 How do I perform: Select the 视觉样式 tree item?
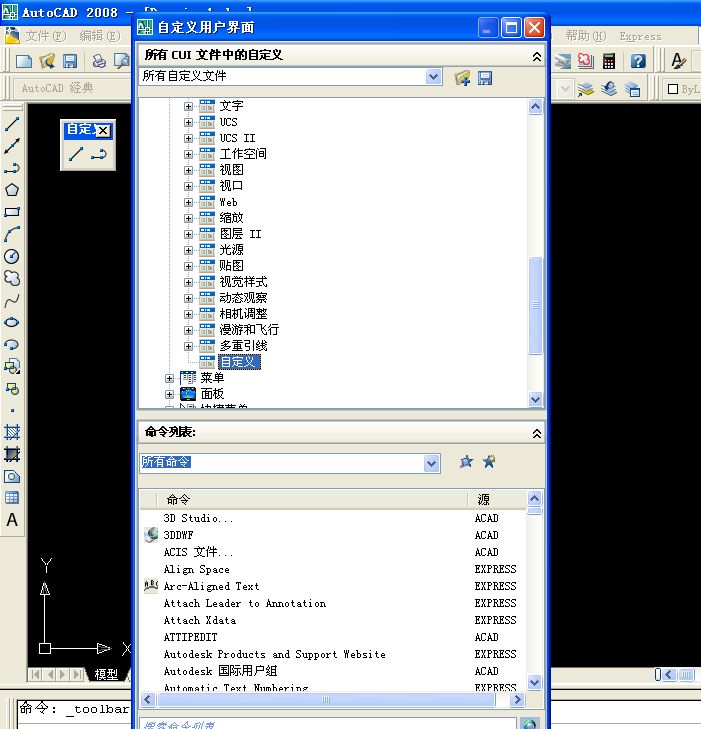point(243,282)
